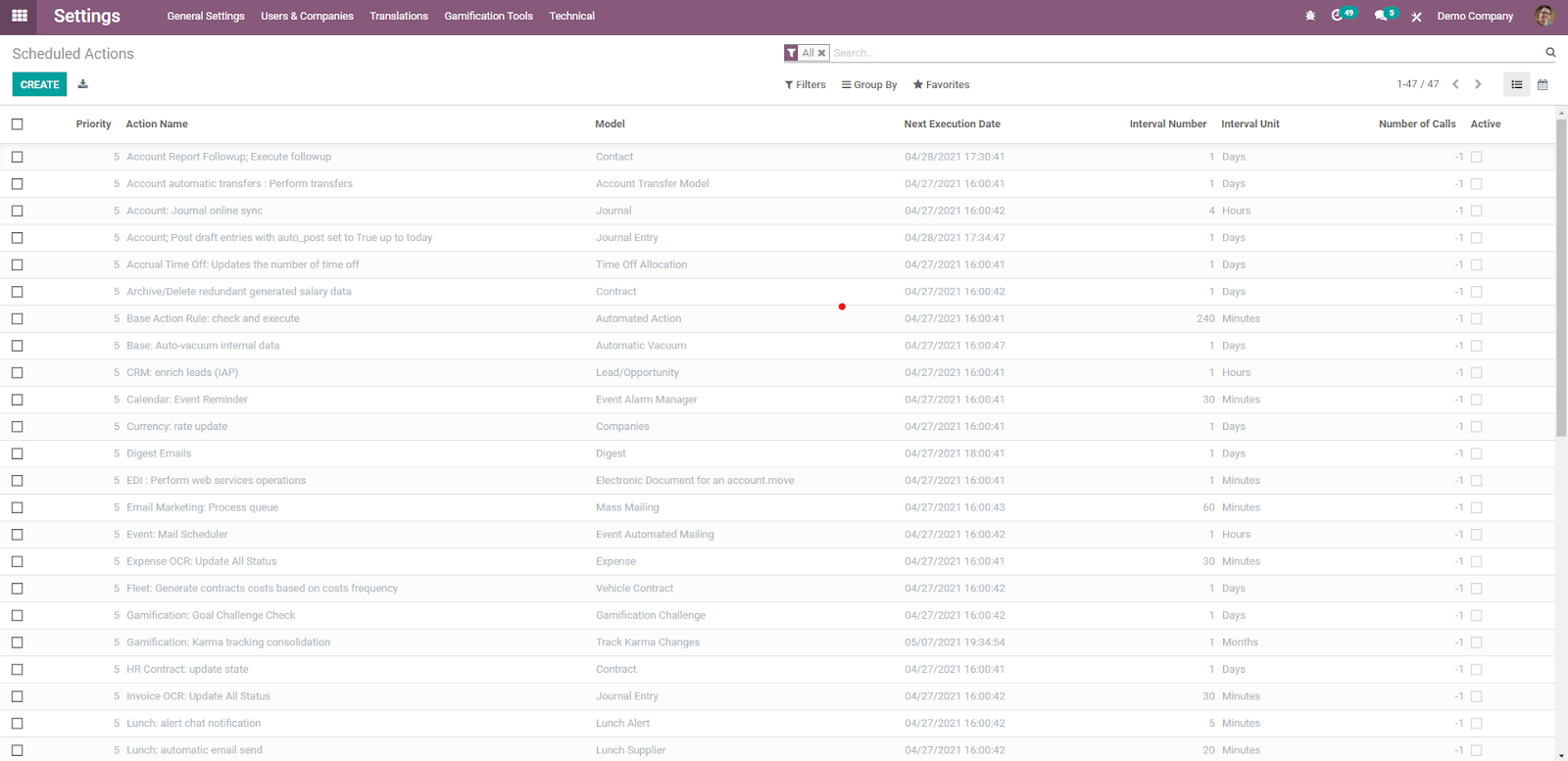
Task: Sort by Action Name column header
Action: (x=157, y=124)
